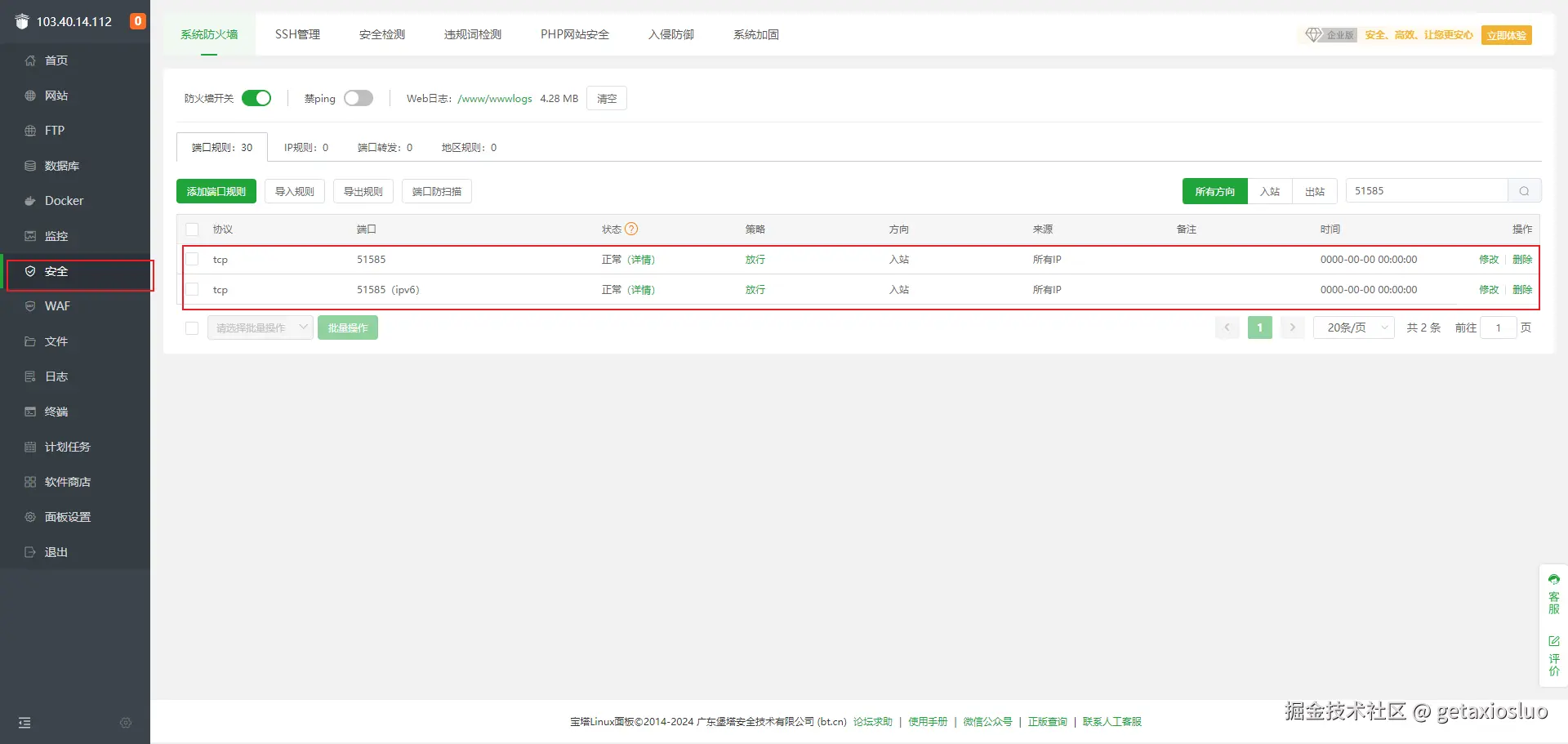
Task: Open the 20条/页 page size dropdown
Action: (1354, 327)
